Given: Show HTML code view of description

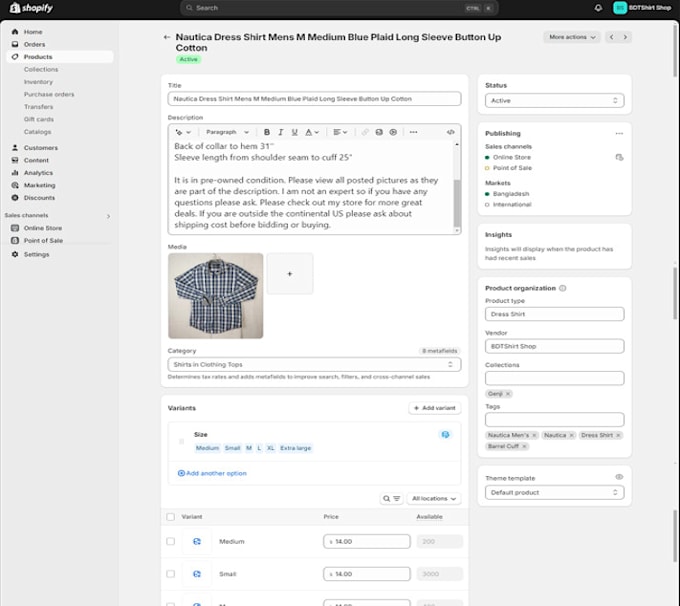Looking at the screenshot, I should coord(451,132).
